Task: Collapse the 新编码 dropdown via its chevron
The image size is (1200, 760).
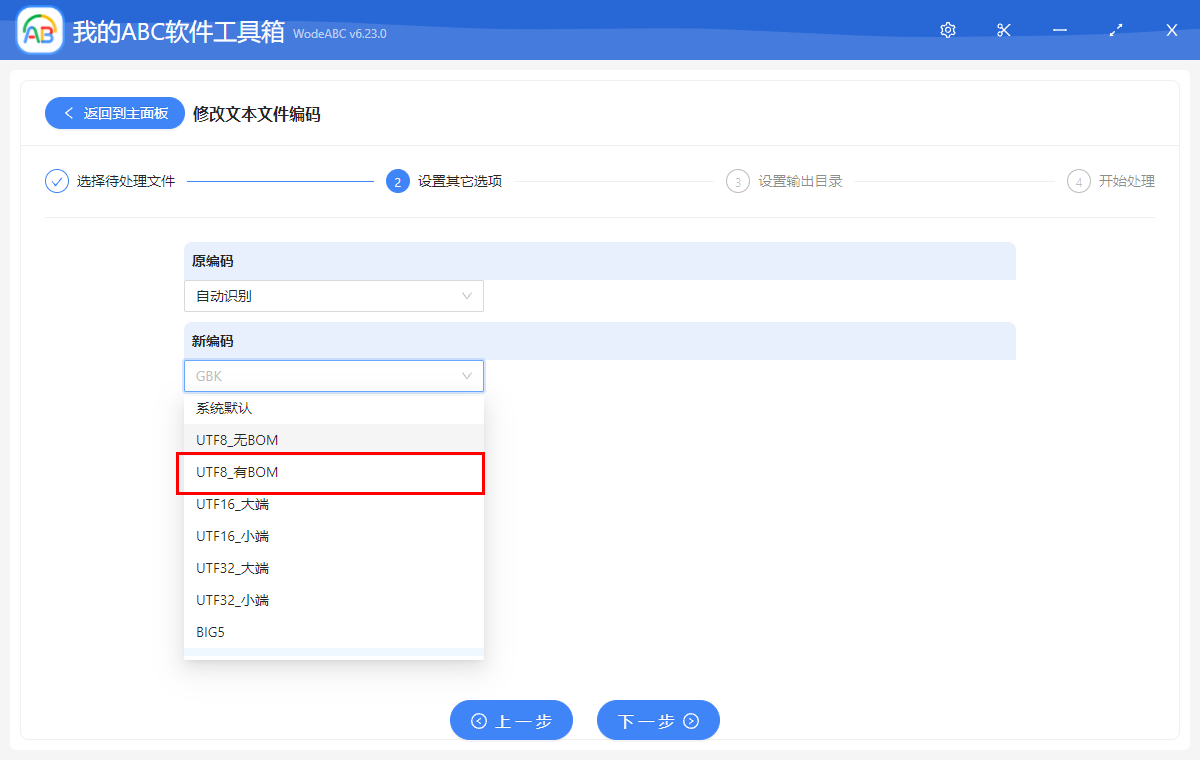Action: tap(467, 375)
